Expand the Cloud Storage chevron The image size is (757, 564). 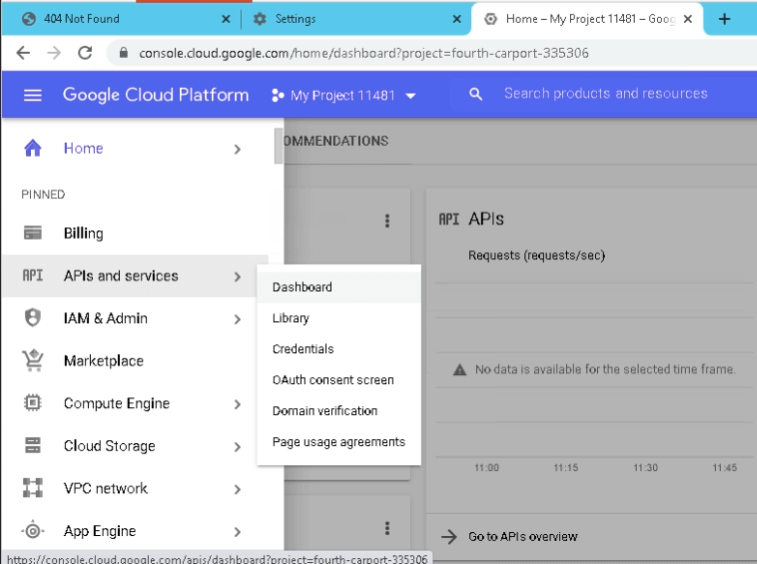pos(237,447)
